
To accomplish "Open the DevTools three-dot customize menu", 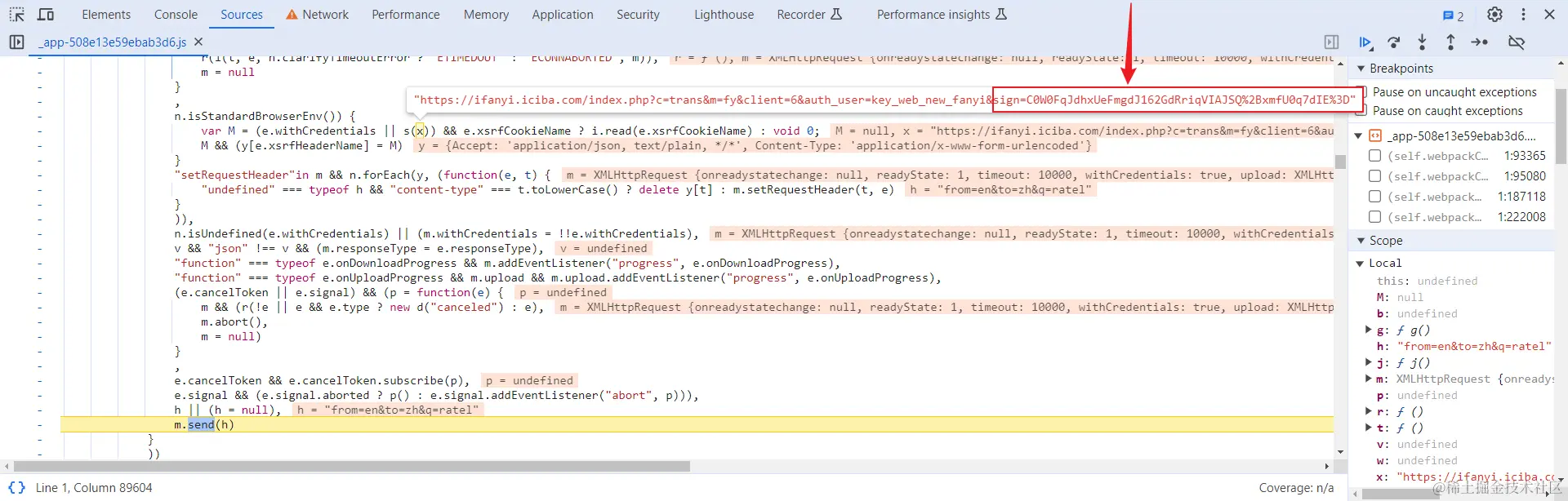I will click(1523, 15).
